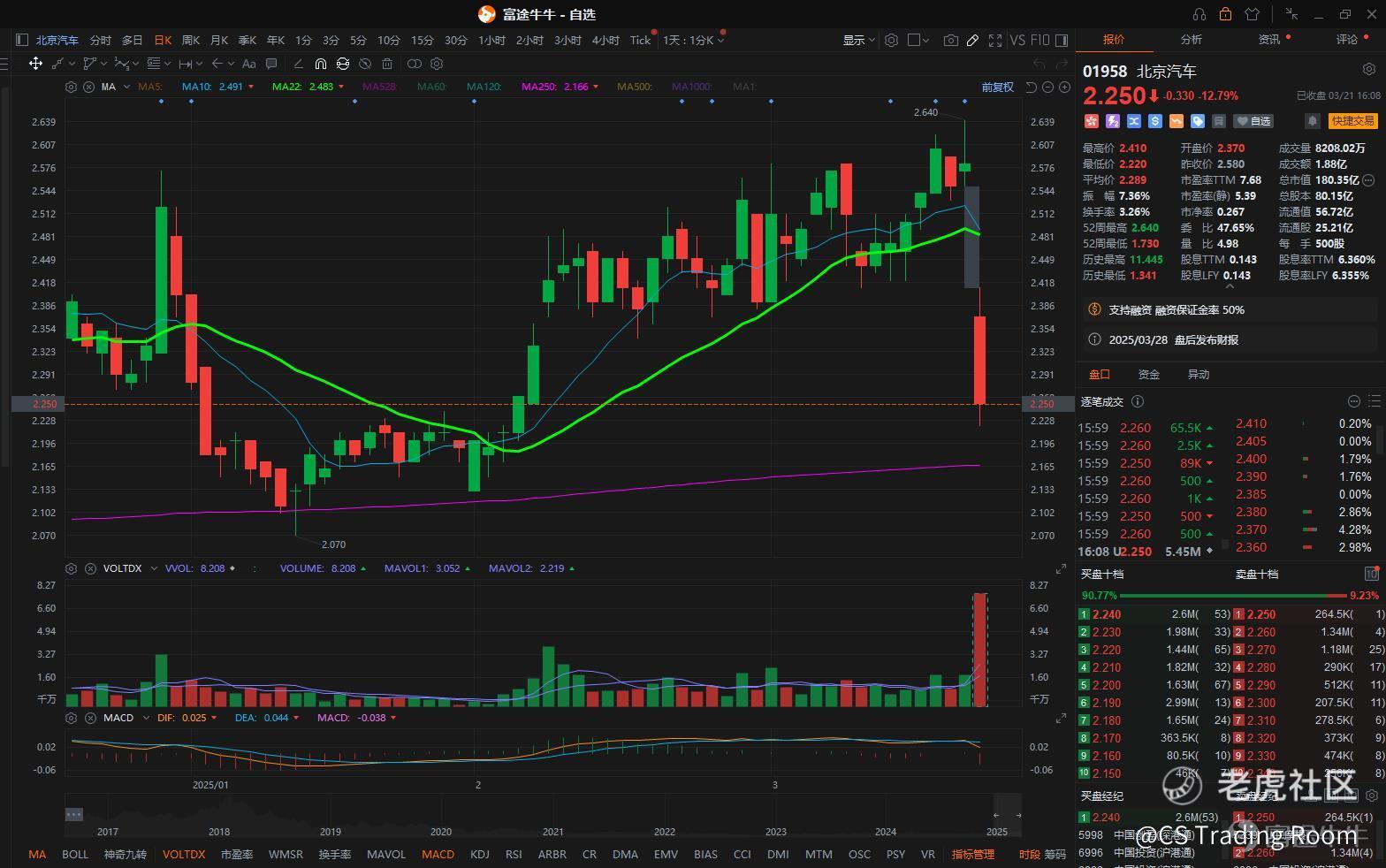Open the 资讯 news tab
Image resolution: width=1386 pixels, height=868 pixels.
(x=1269, y=39)
